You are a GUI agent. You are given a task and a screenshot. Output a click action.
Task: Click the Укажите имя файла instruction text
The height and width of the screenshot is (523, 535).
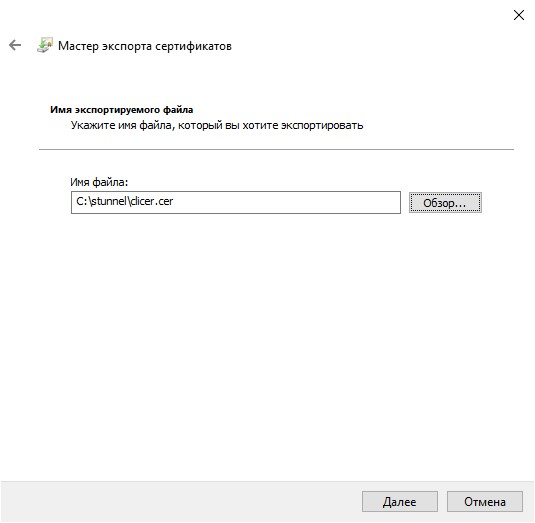click(217, 126)
